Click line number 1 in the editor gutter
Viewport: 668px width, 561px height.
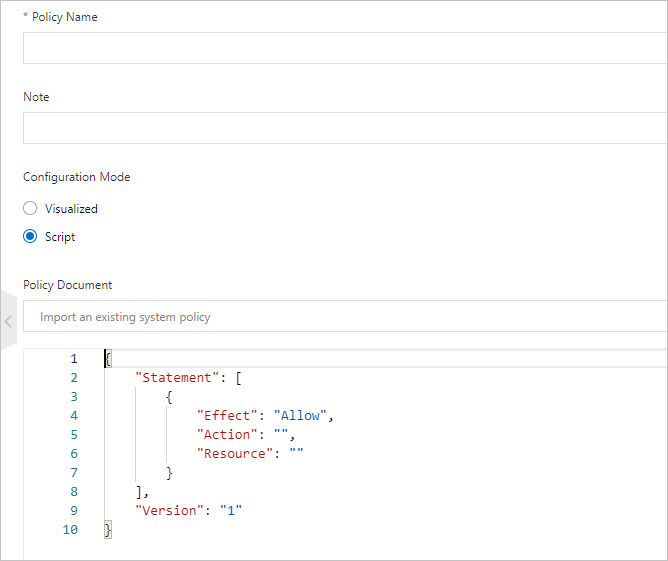click(x=74, y=359)
